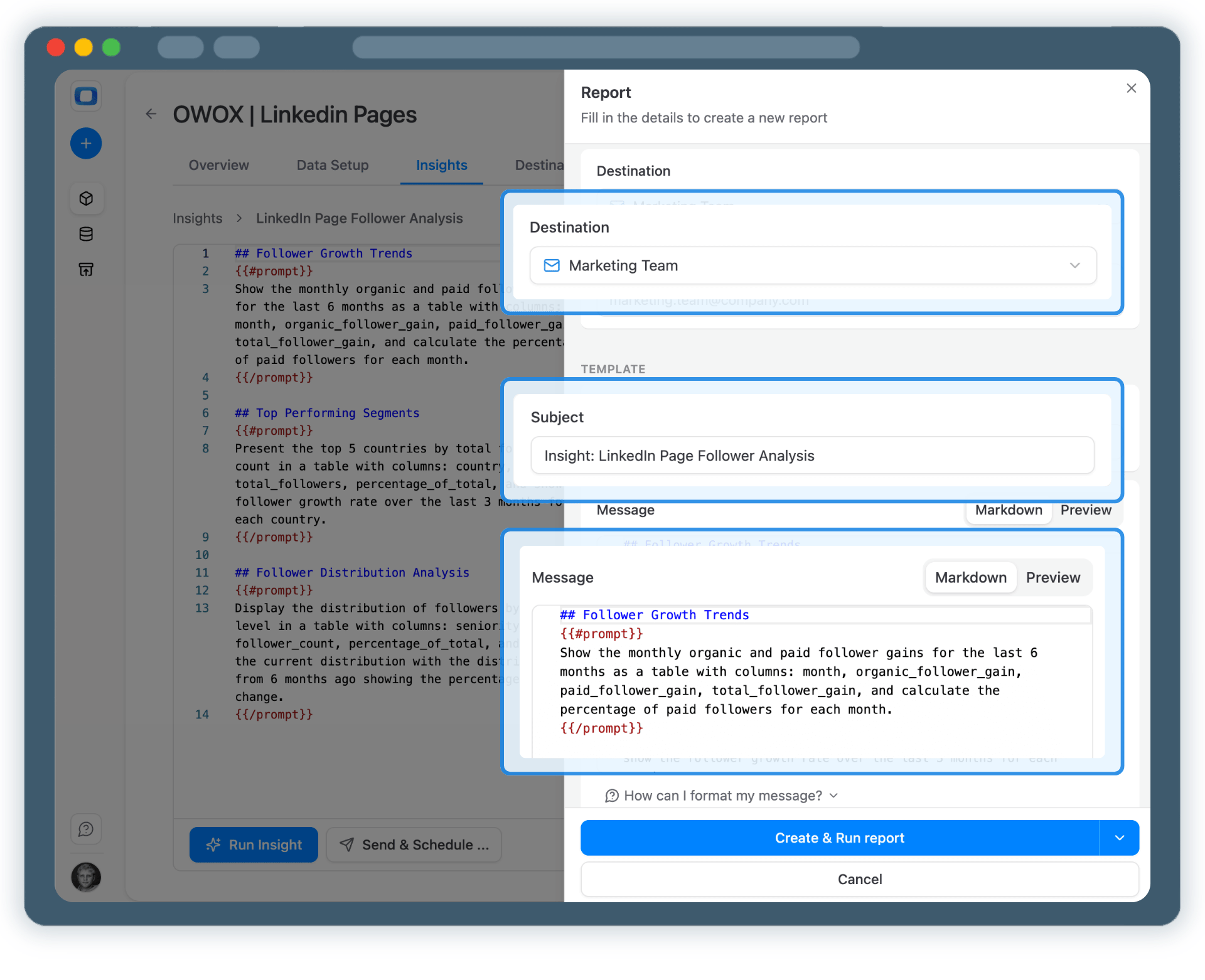Screen dimensions: 1205x980
Task: Expand the Create & Run report options chevron
Action: [x=1119, y=838]
